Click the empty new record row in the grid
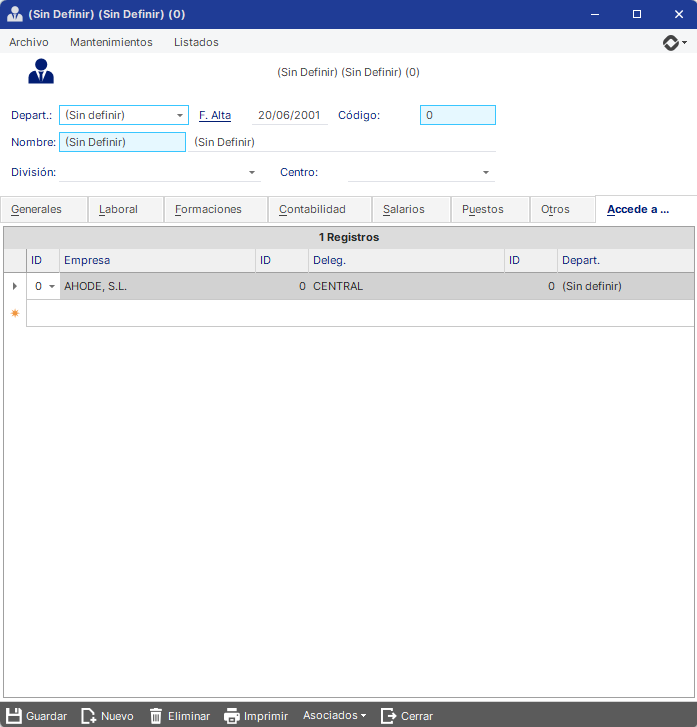697x727 pixels. coord(360,313)
